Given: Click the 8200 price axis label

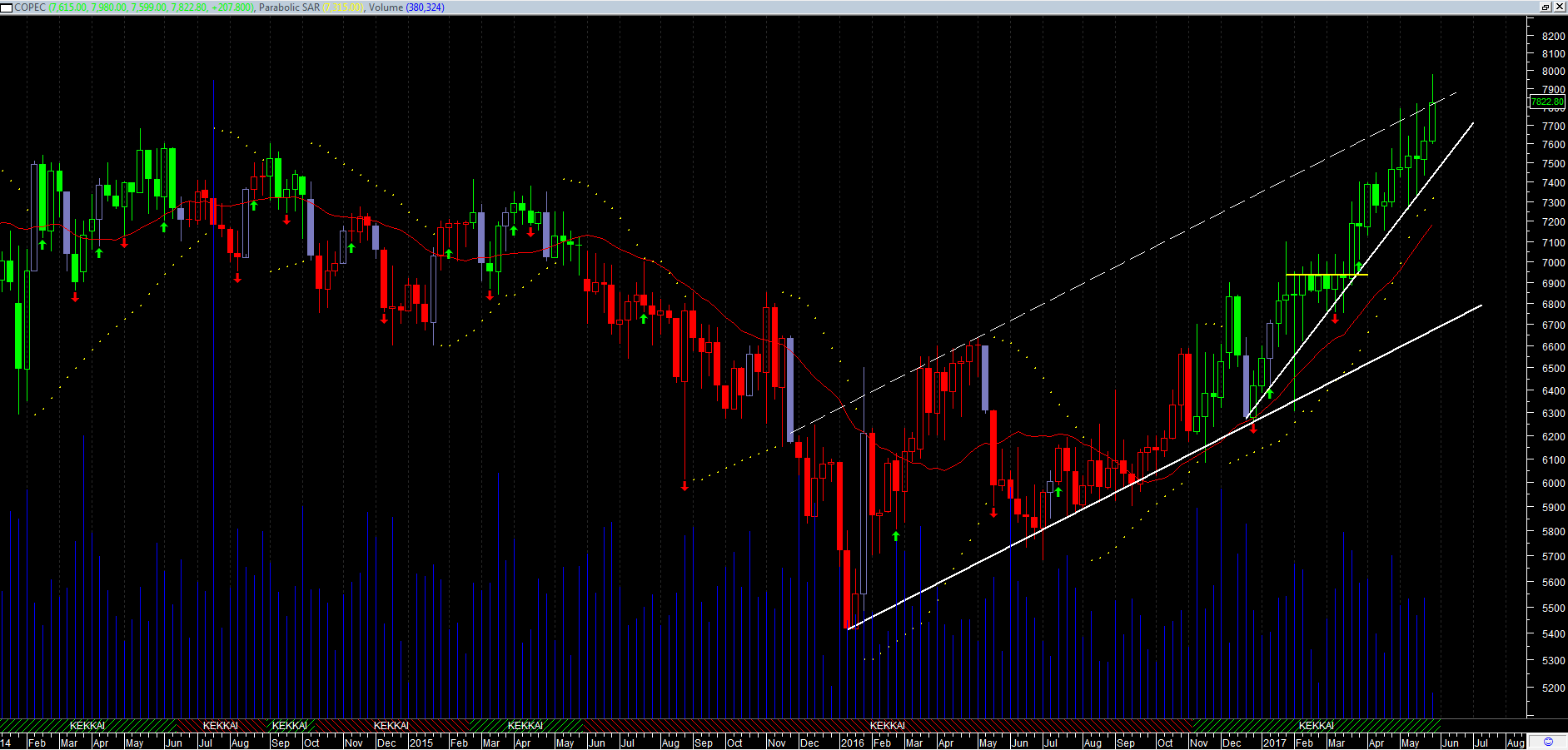Looking at the screenshot, I should [1553, 36].
